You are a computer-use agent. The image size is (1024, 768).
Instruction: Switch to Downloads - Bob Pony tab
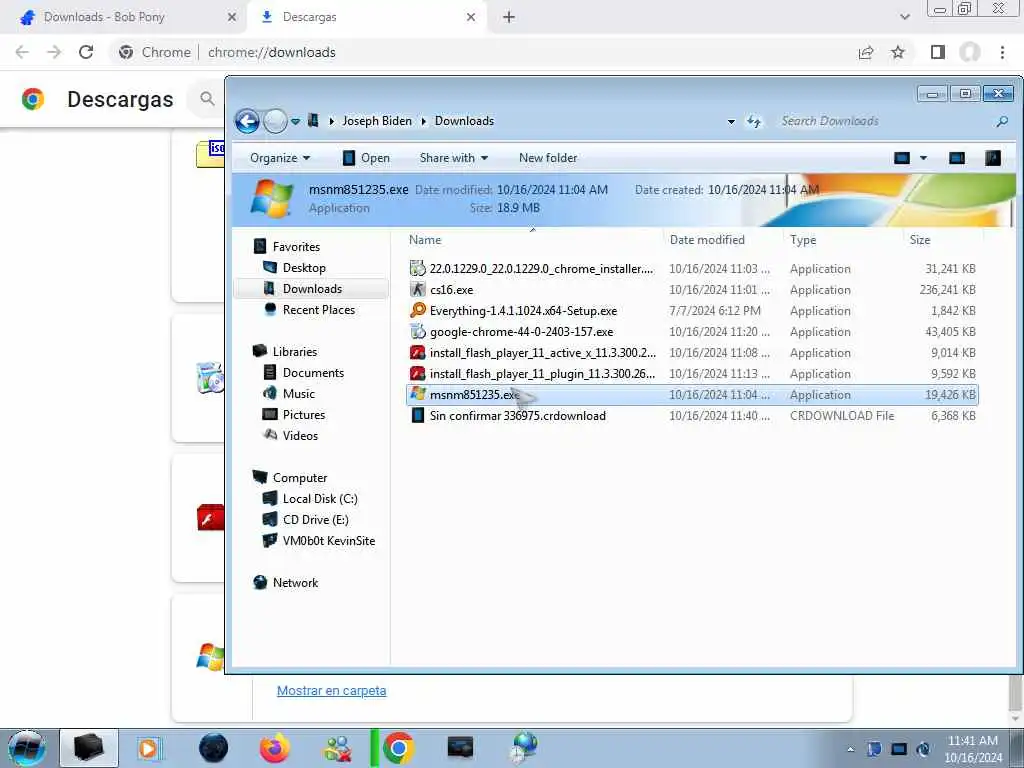[x=124, y=17]
